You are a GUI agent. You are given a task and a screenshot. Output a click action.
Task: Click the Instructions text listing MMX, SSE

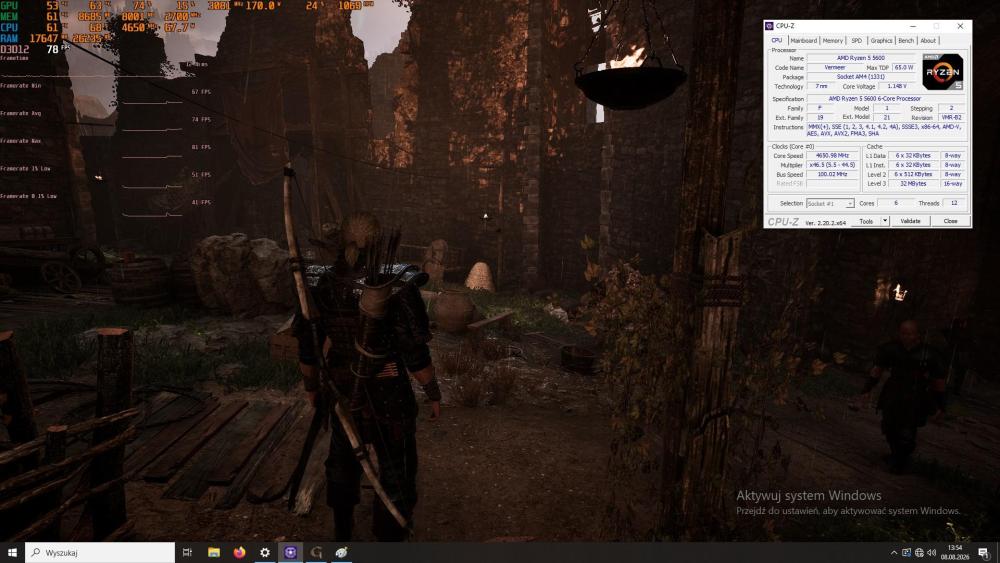887,130
